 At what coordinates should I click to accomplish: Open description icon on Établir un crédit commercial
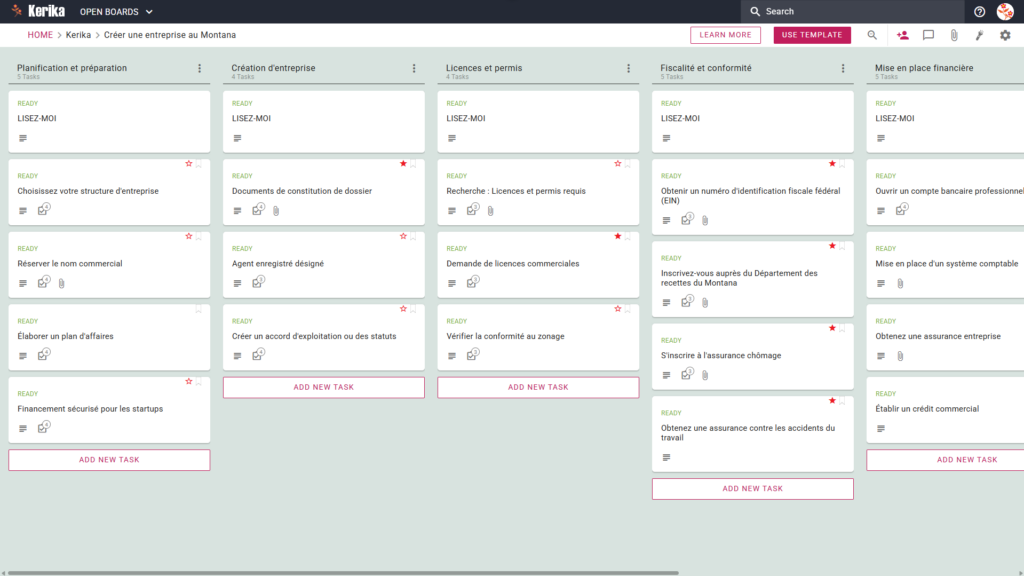coord(881,429)
